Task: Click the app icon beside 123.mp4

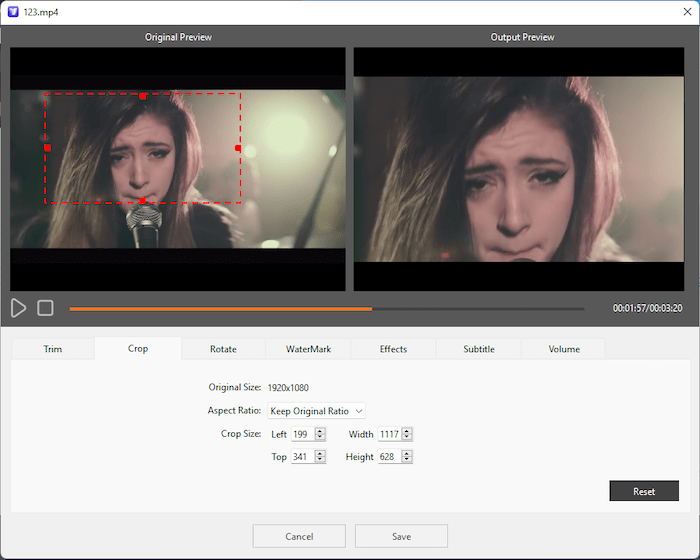Action: 13,12
